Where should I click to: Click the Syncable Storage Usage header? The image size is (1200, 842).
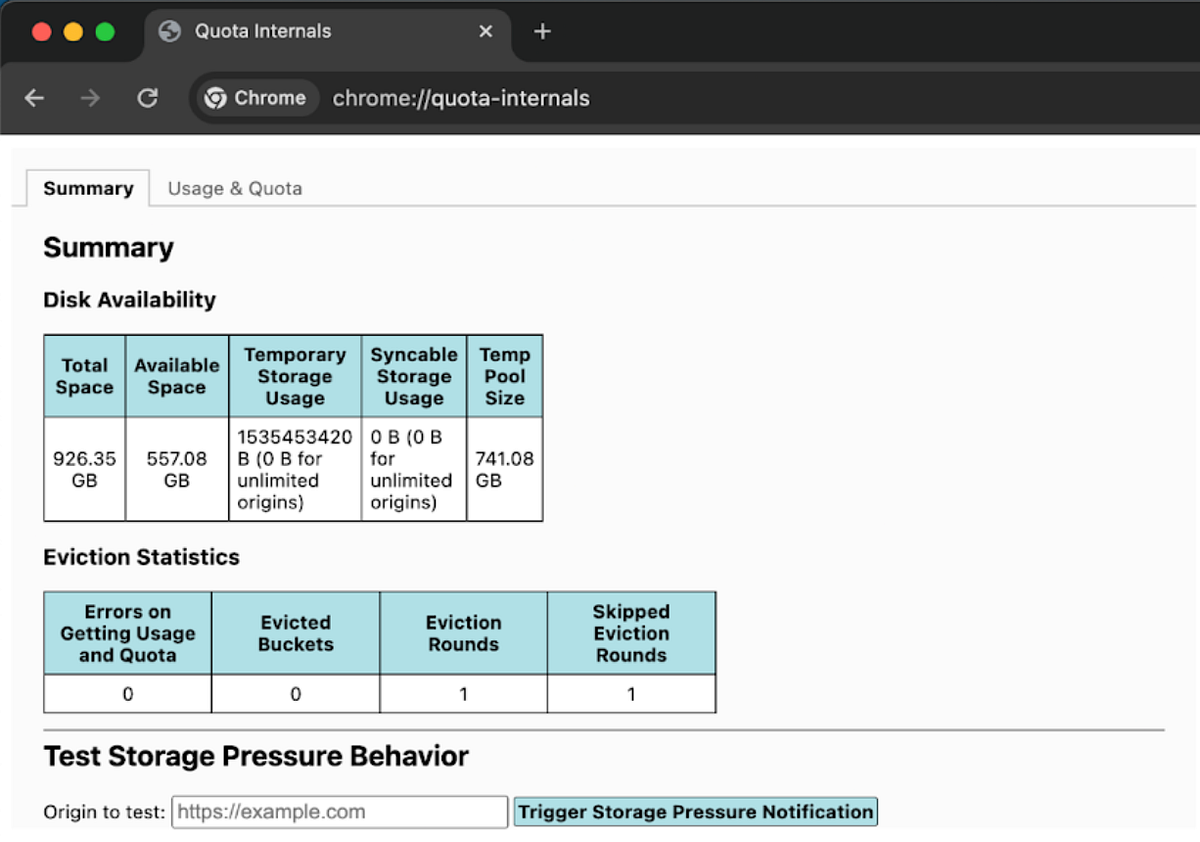414,376
